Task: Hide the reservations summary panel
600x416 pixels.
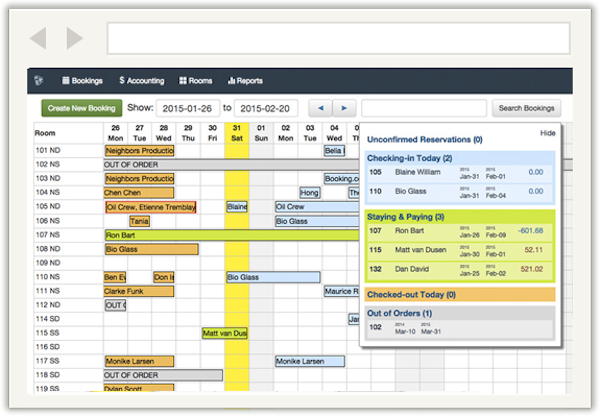Action: pos(547,133)
